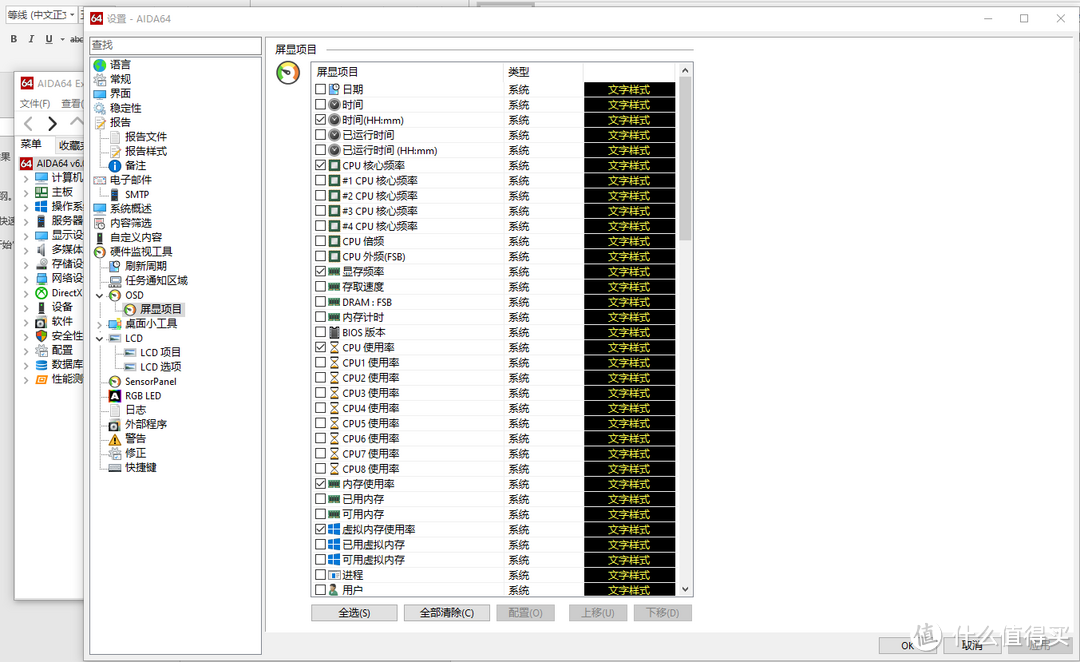Click the globe icon next to 语言
This screenshot has height=662, width=1080.
(100, 65)
